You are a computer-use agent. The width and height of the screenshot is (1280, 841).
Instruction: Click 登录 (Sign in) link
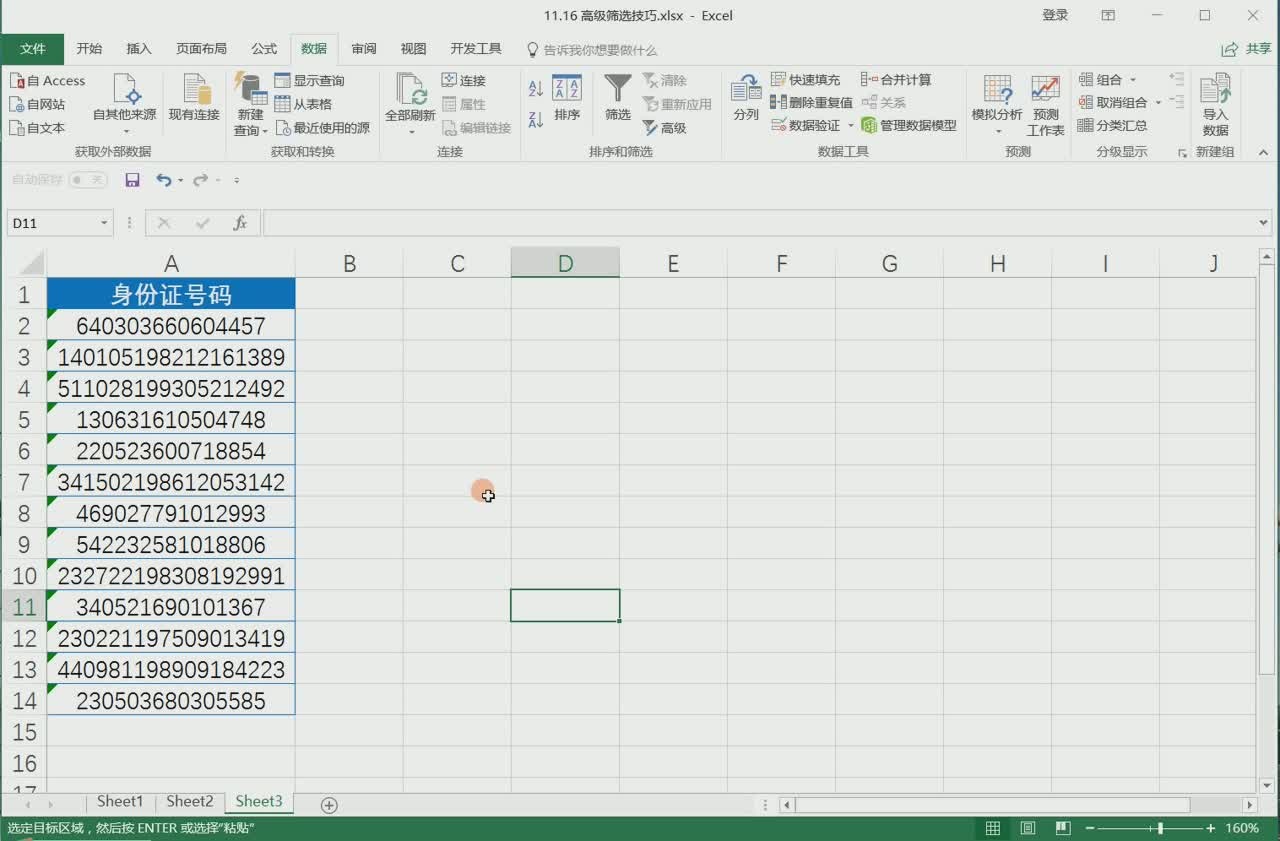point(1055,15)
